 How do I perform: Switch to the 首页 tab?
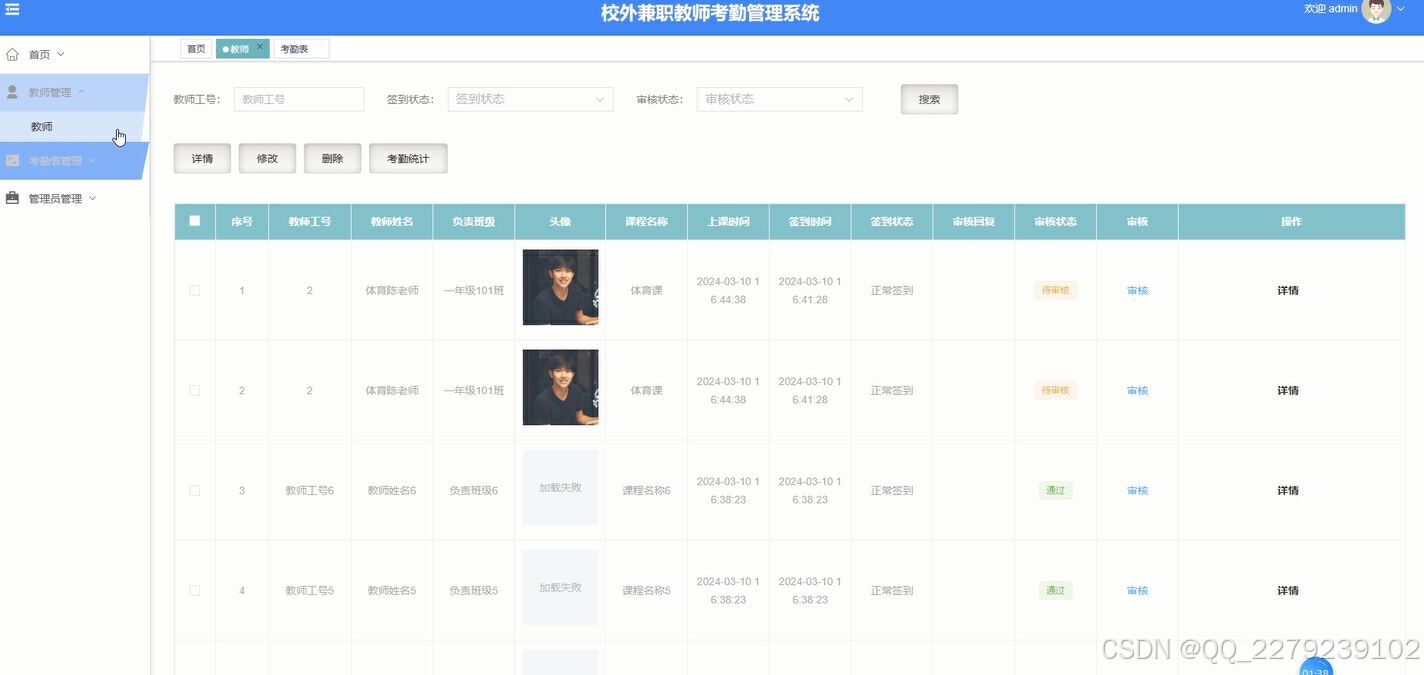pyautogui.click(x=195, y=47)
